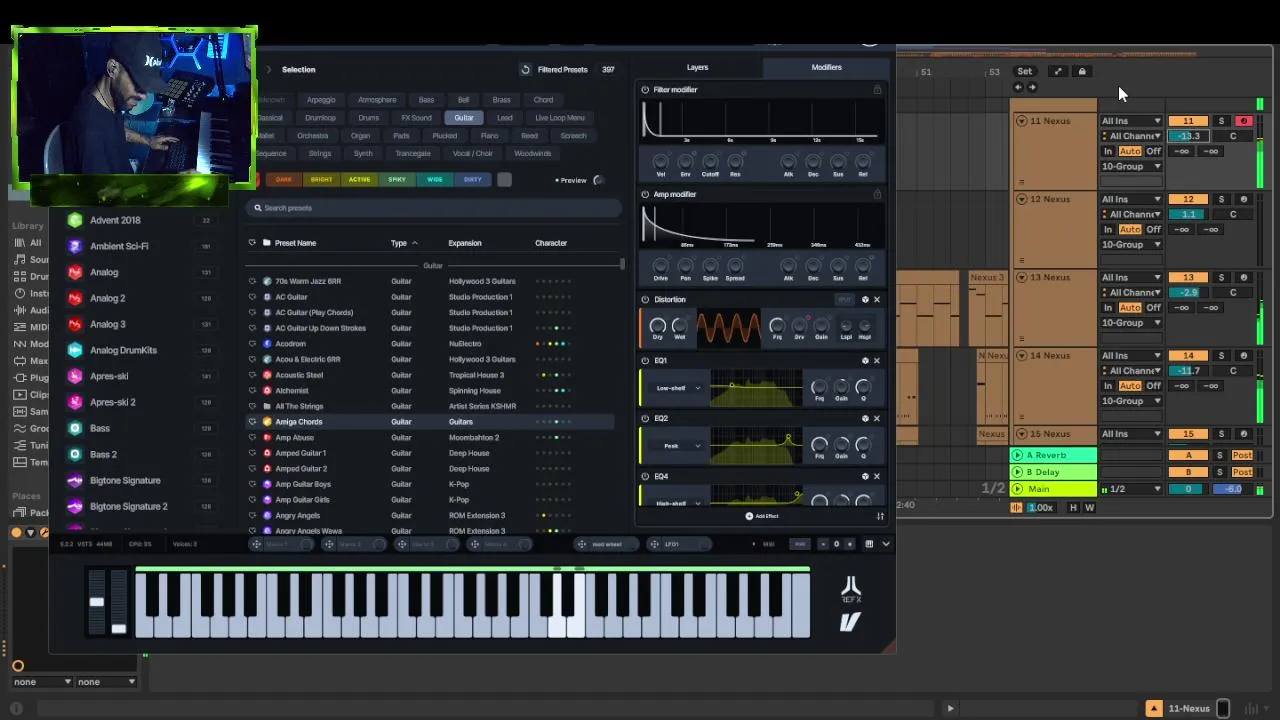Click the Ableton track lock icon

coord(1081,71)
